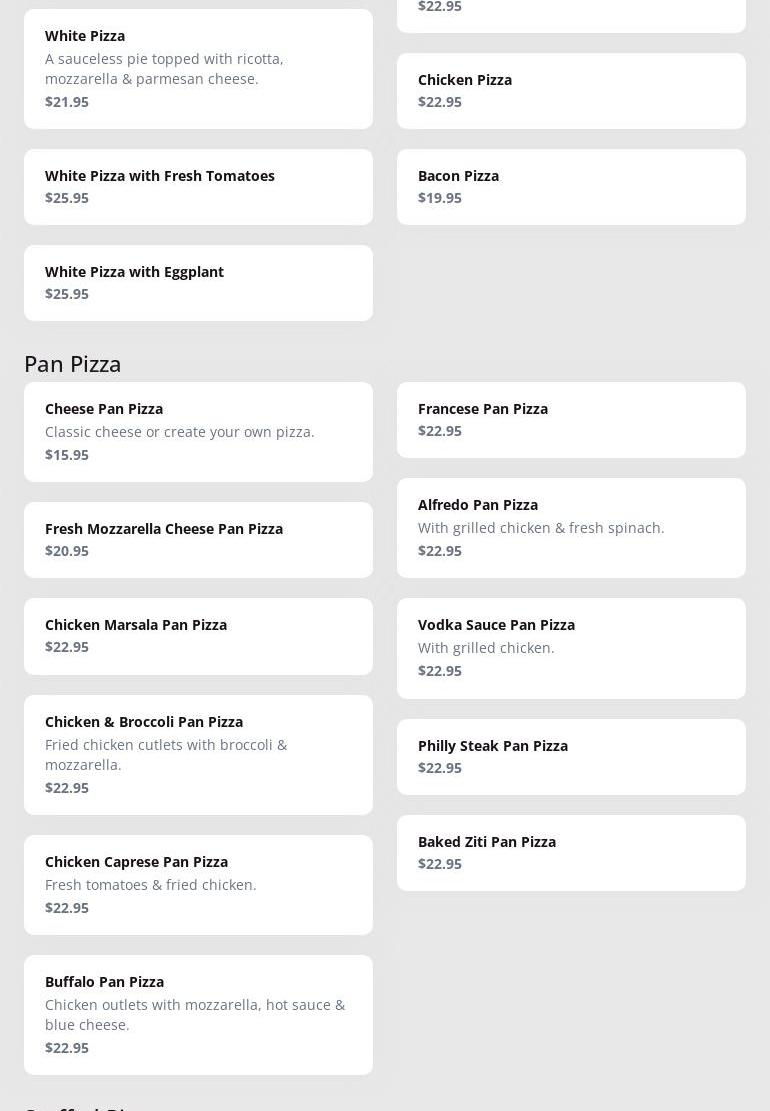The width and height of the screenshot is (770, 1111).
Task: Choose Chicken Marsala Pan Pizza
Action: tap(198, 636)
